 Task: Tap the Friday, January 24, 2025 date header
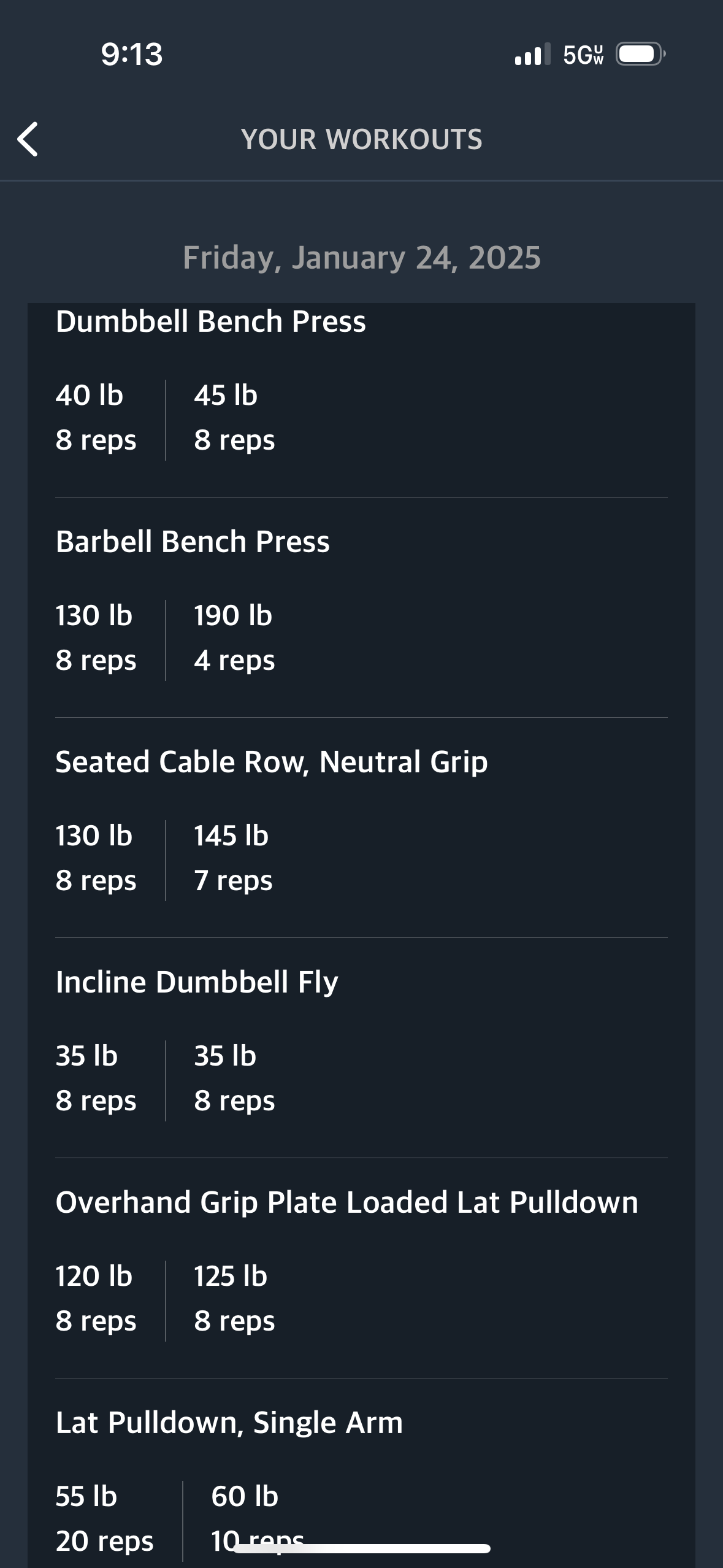tap(362, 258)
